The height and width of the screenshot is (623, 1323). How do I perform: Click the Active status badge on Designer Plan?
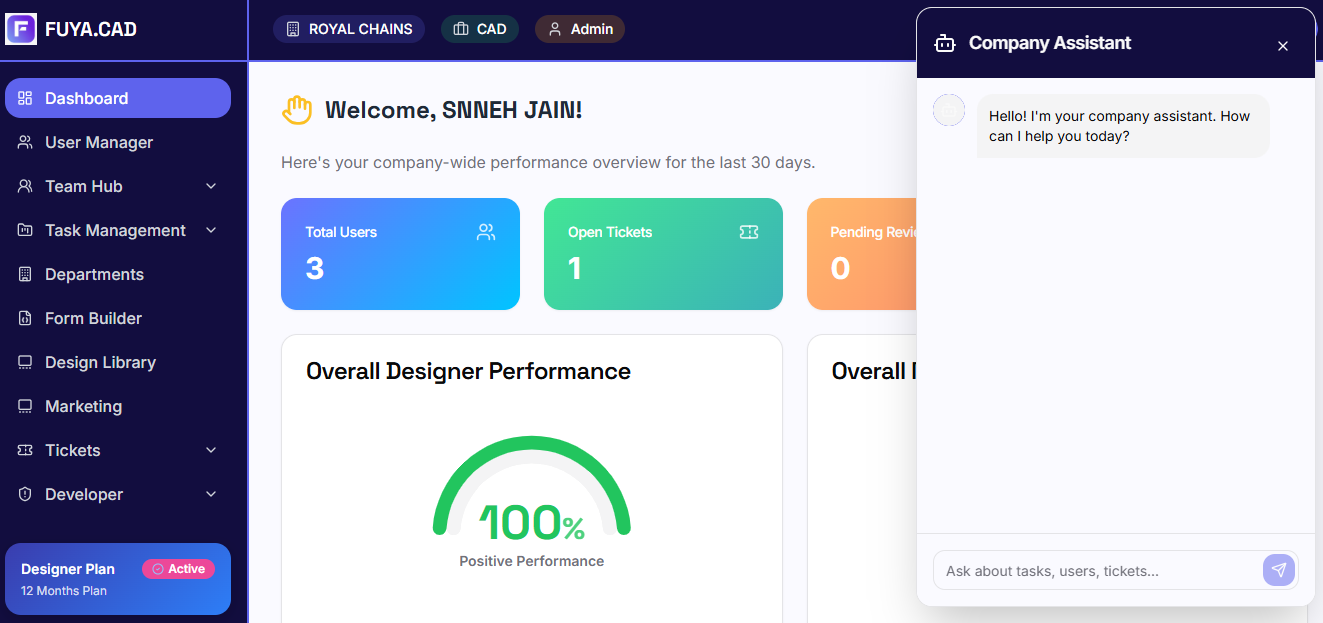click(x=178, y=569)
